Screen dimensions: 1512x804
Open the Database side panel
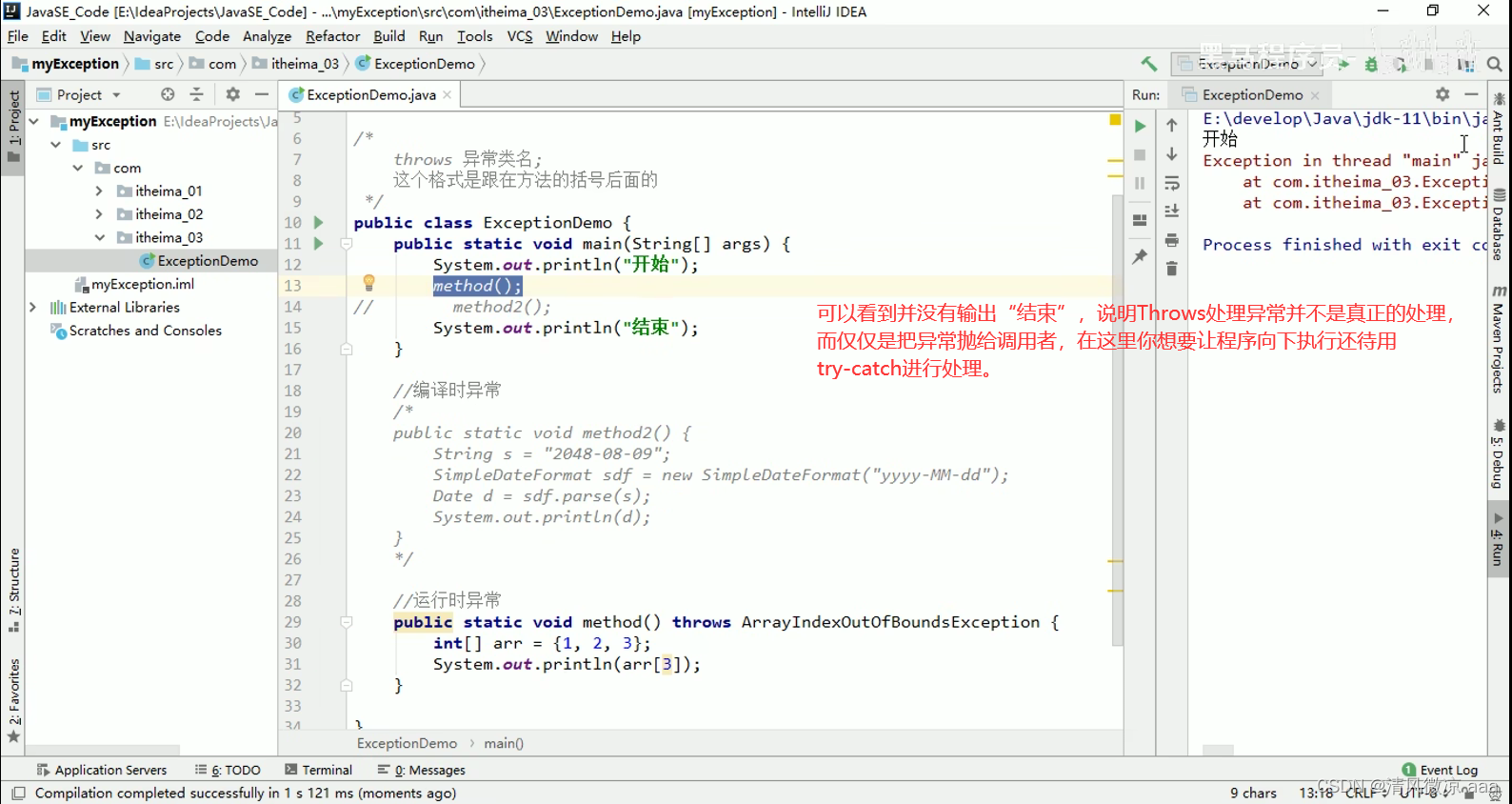1499,225
